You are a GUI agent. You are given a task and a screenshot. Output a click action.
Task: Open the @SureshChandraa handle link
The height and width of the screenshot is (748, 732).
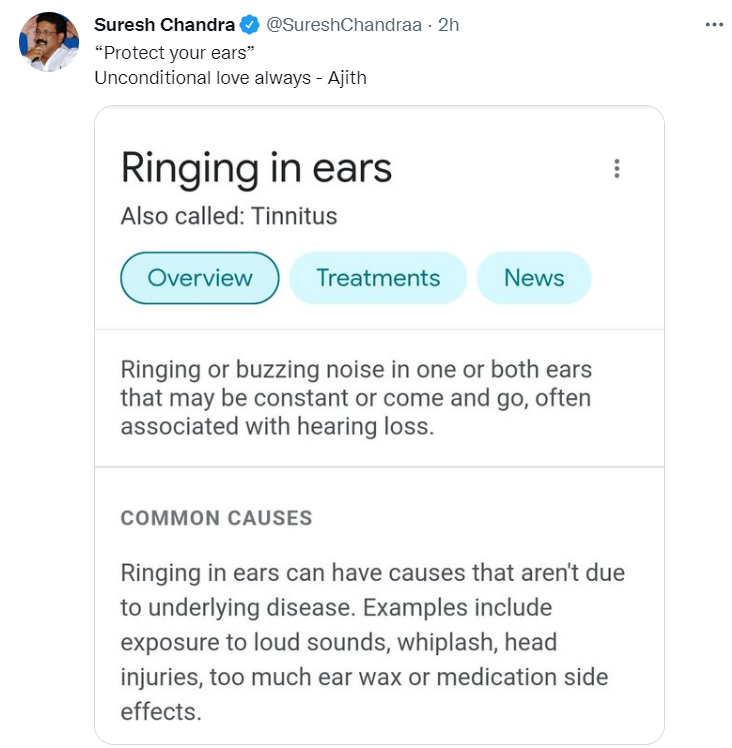346,25
